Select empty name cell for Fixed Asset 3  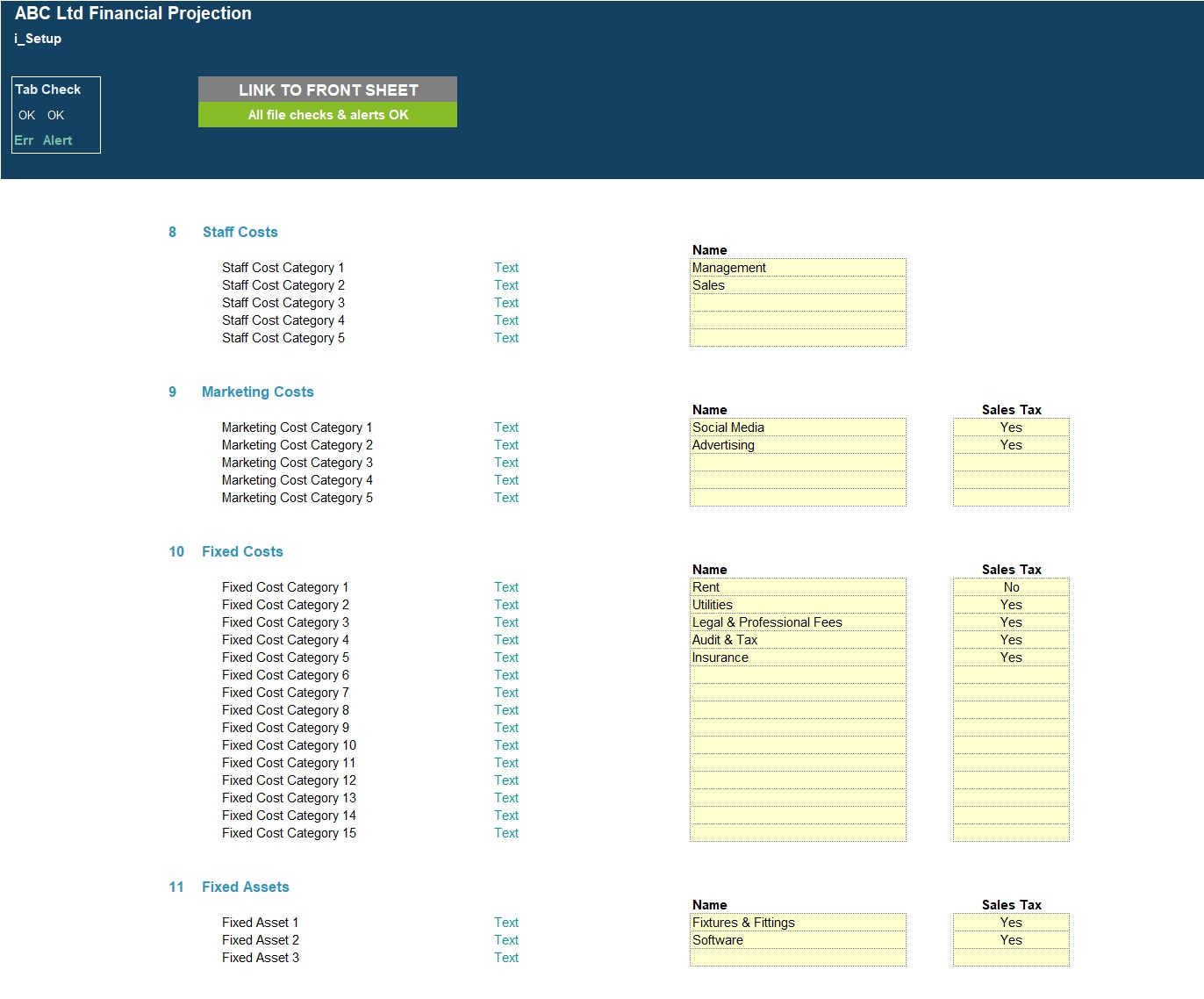click(x=798, y=958)
